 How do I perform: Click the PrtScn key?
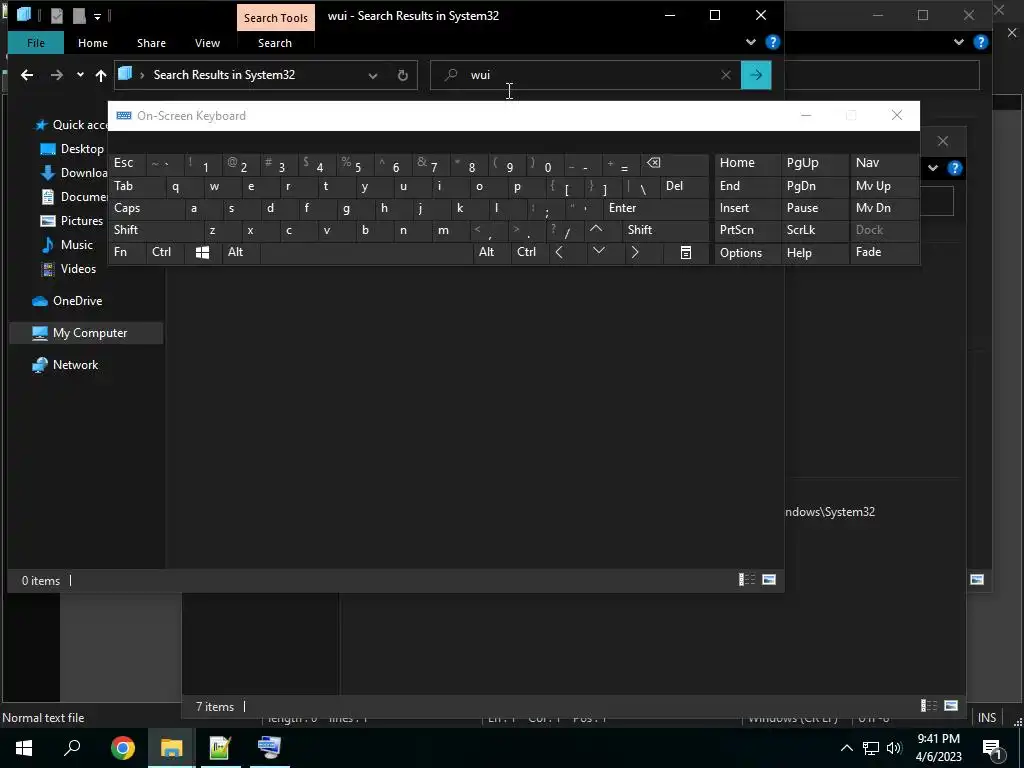click(747, 231)
